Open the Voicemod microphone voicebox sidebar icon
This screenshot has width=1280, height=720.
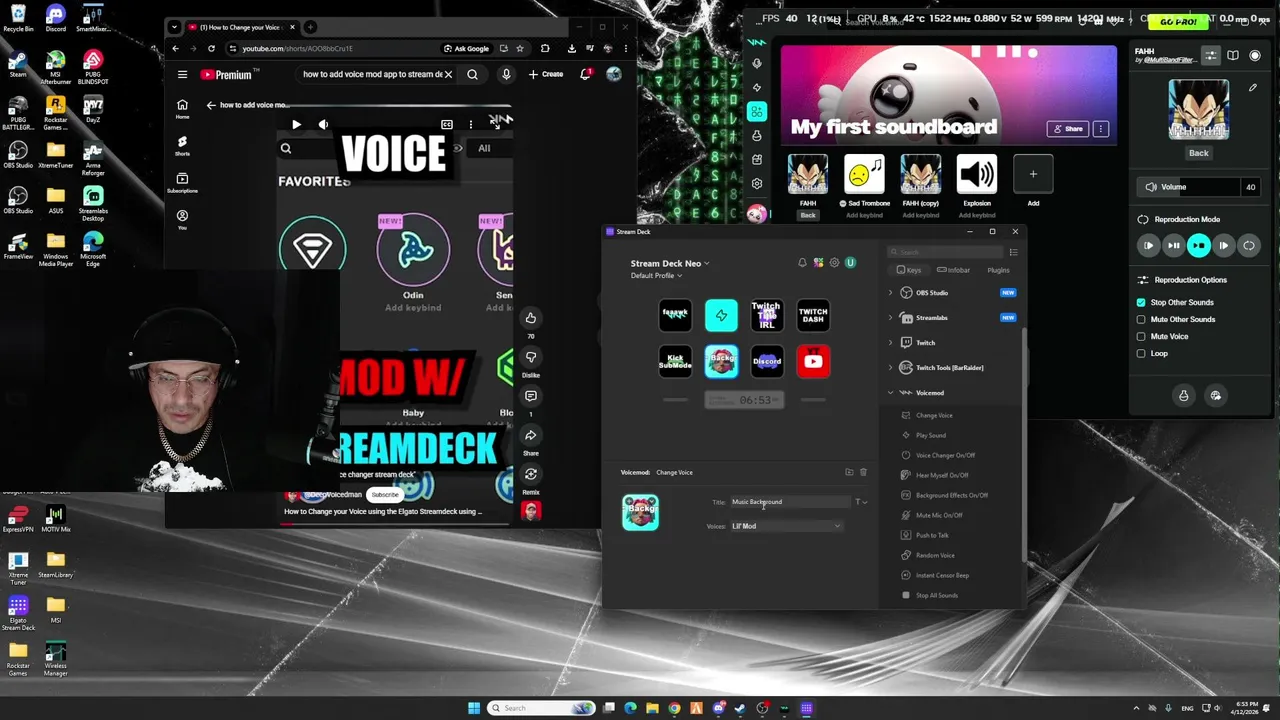tap(757, 63)
